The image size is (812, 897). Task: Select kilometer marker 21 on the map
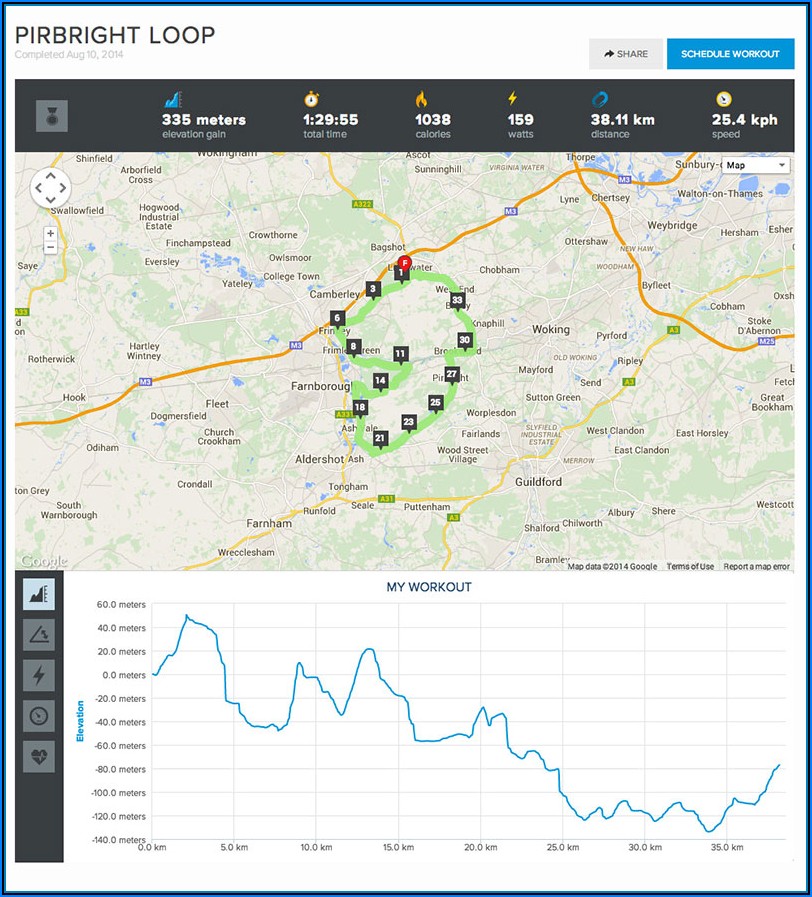point(380,438)
